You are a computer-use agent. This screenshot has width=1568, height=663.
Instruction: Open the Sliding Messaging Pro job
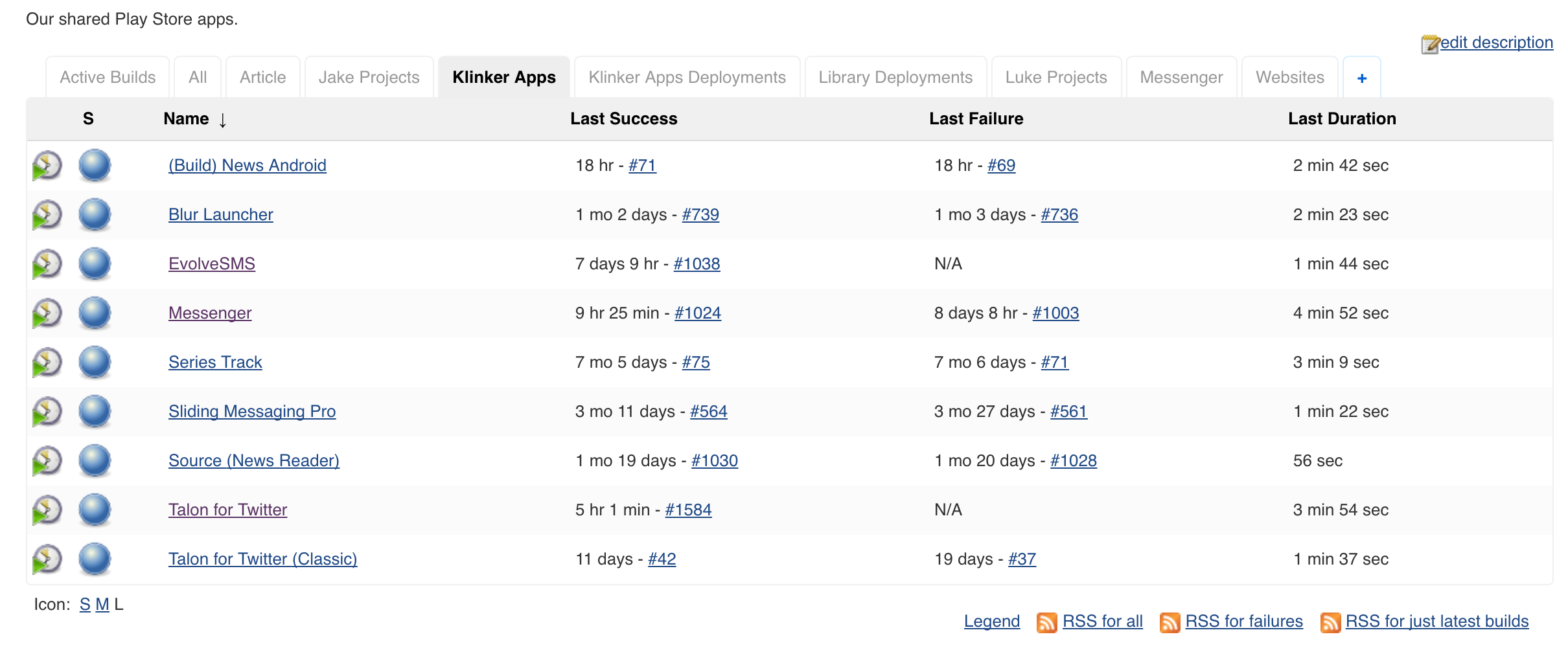pos(252,412)
